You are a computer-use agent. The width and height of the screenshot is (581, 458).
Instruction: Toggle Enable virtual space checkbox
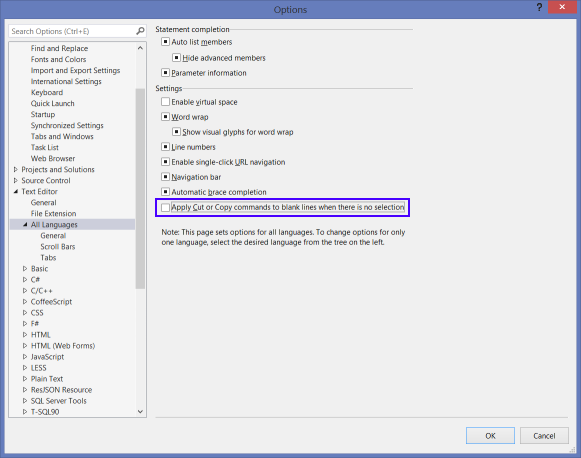click(166, 102)
